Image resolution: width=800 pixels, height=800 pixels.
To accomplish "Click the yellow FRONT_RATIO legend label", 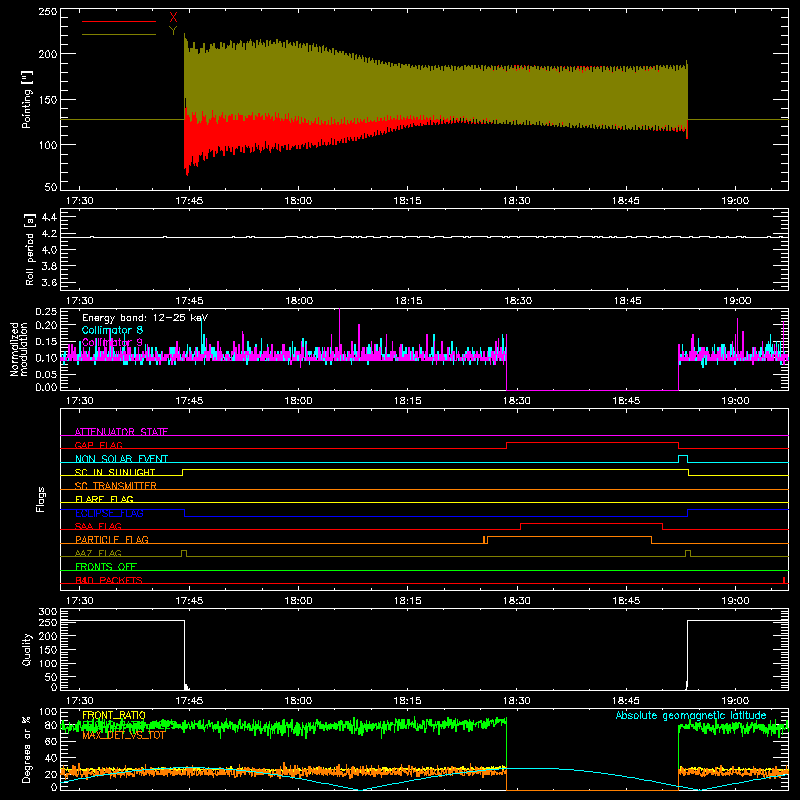I will [114, 715].
